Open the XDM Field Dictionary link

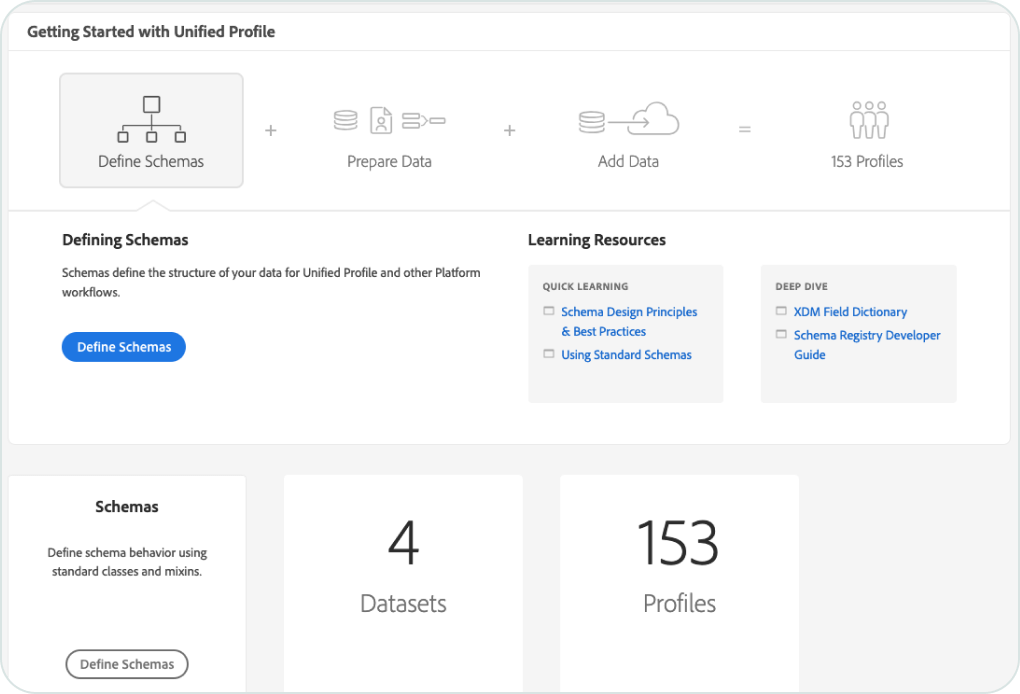pos(850,312)
